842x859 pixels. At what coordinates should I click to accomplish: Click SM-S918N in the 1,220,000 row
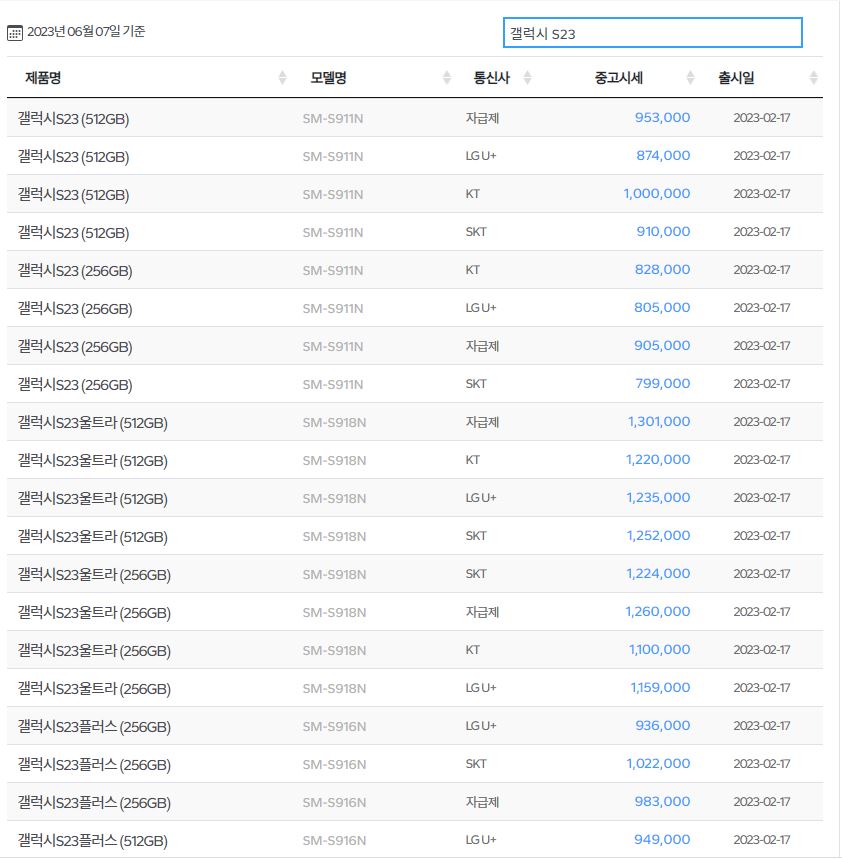334,460
